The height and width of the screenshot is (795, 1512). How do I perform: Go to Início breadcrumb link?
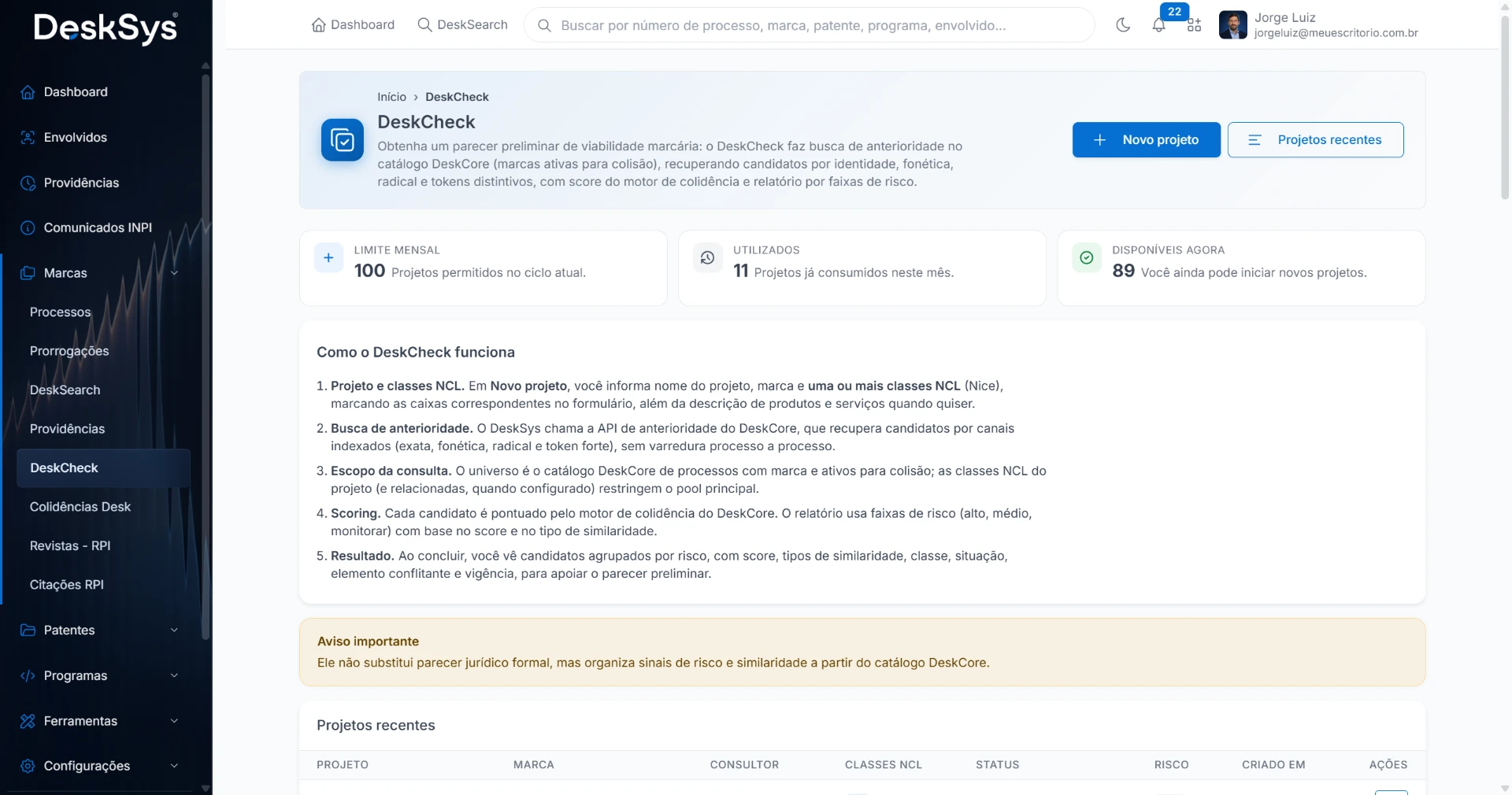(391, 97)
